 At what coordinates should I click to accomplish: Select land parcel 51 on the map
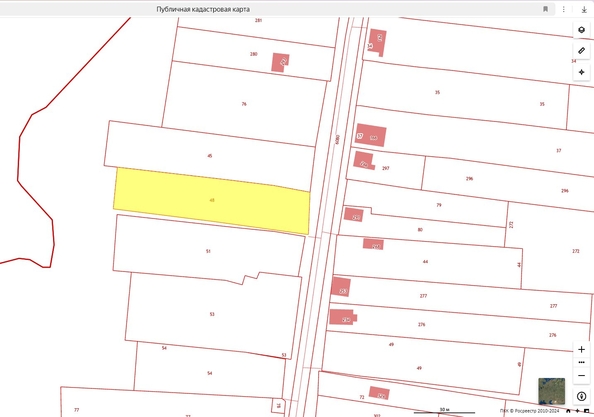pos(208,251)
